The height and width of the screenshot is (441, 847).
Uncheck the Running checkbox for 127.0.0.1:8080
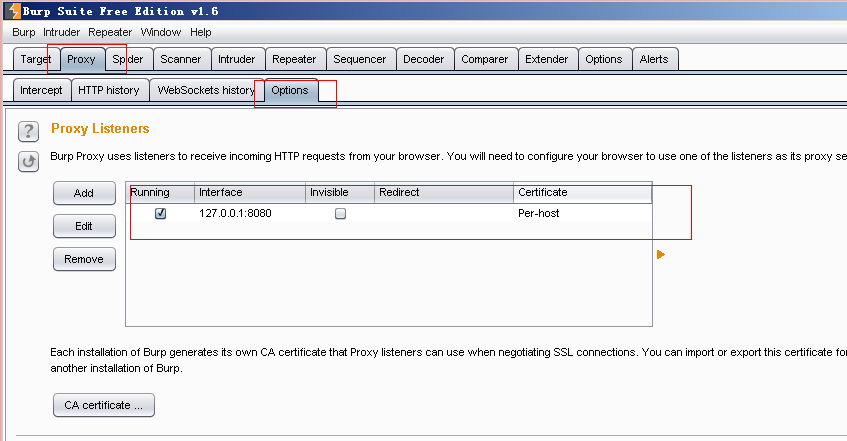pos(160,213)
